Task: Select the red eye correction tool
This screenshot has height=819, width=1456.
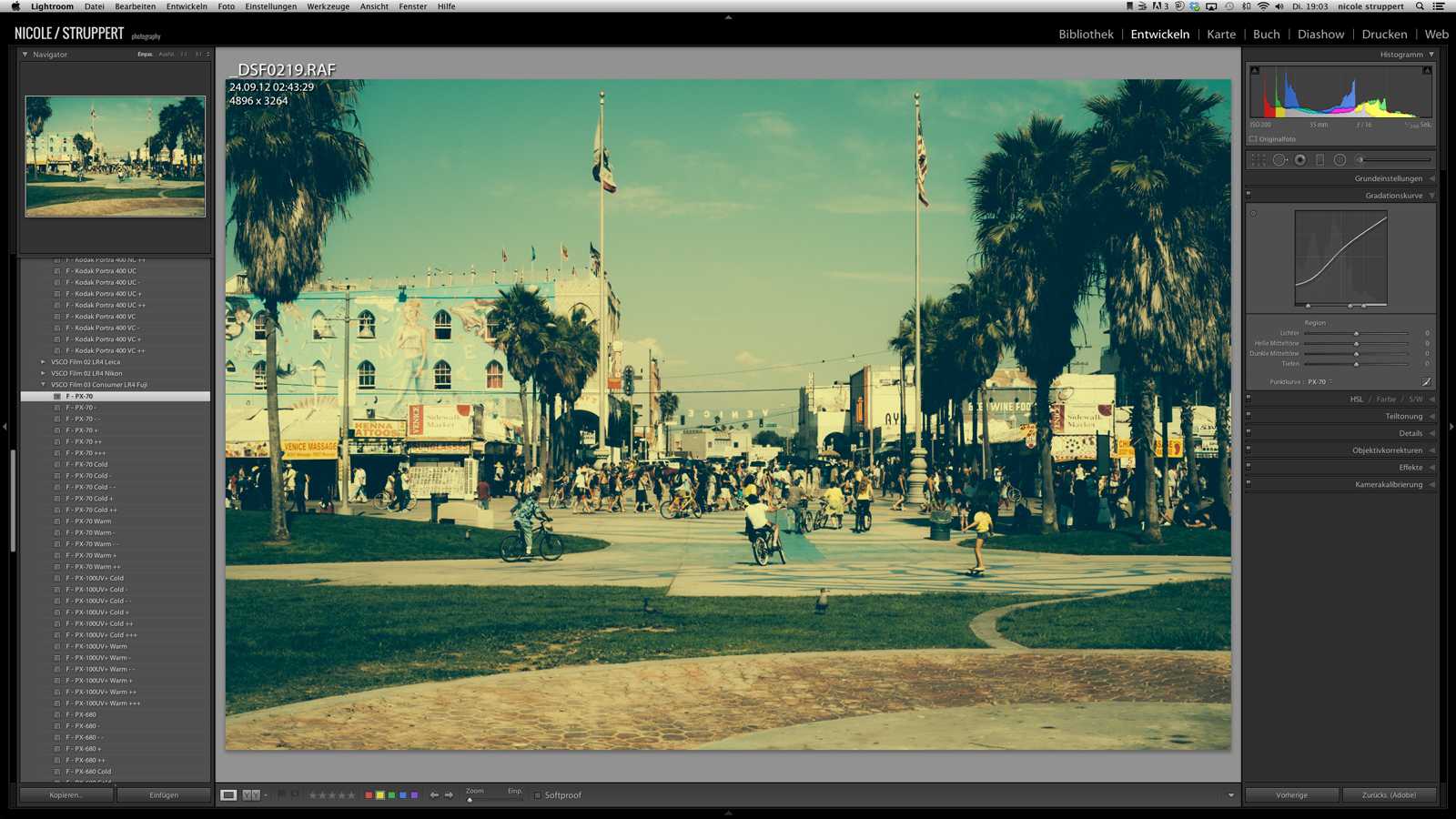Action: [x=1300, y=160]
